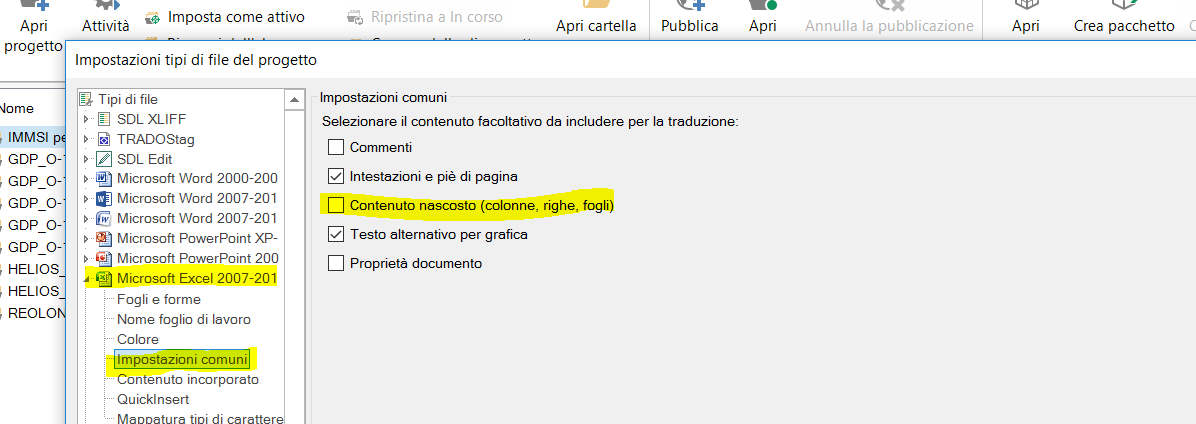Select Microsoft Excel 2007-201 file type

tap(197, 278)
